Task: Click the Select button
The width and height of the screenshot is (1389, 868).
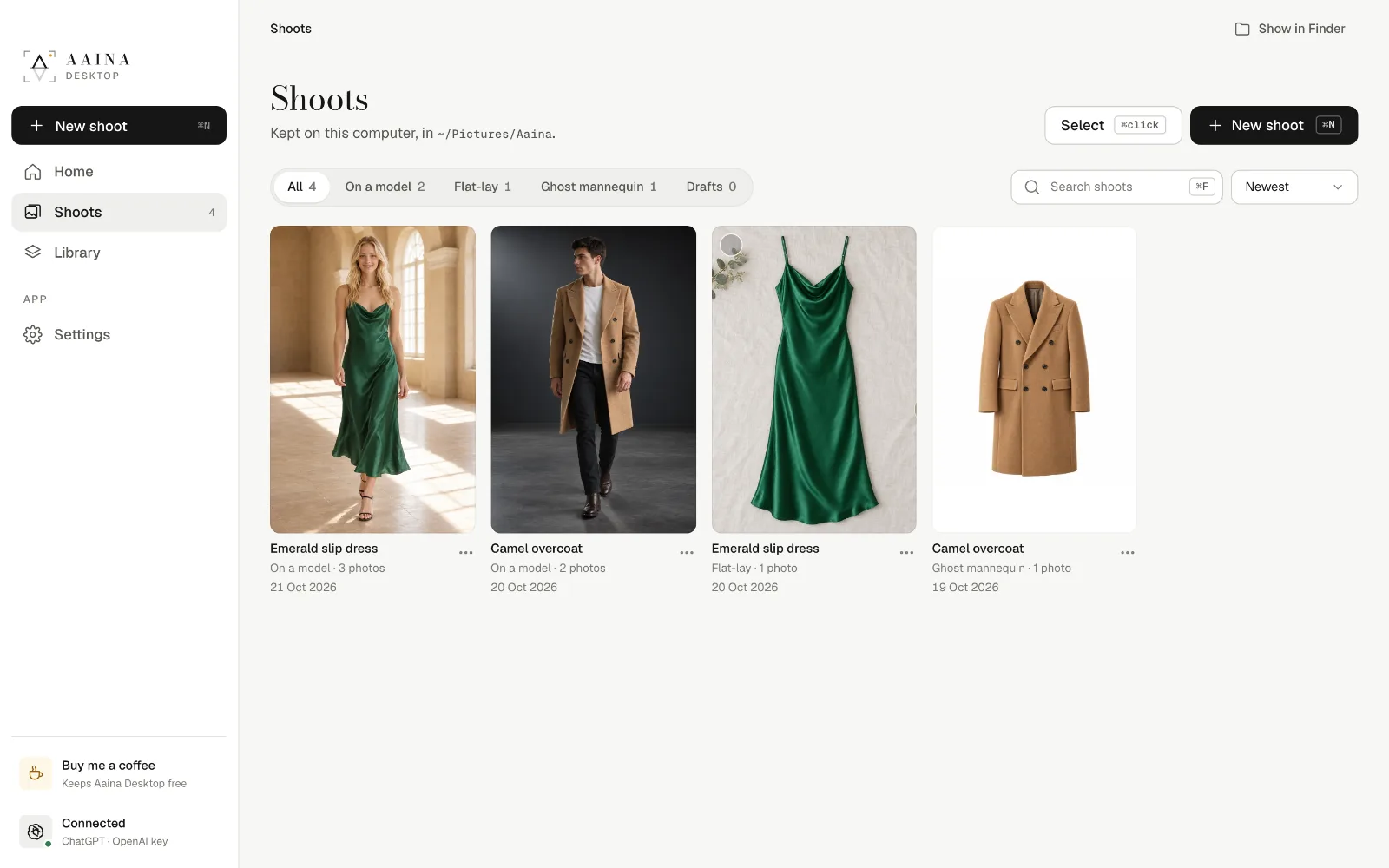Action: tap(1113, 126)
